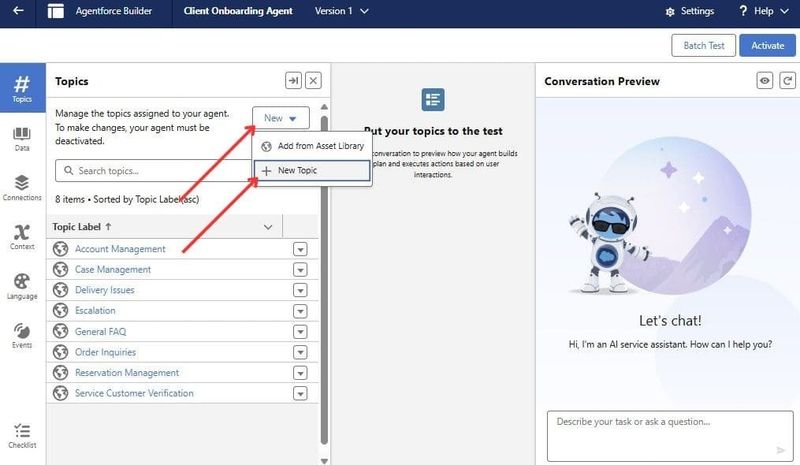
Task: Open the General FAQ topic
Action: coord(101,331)
